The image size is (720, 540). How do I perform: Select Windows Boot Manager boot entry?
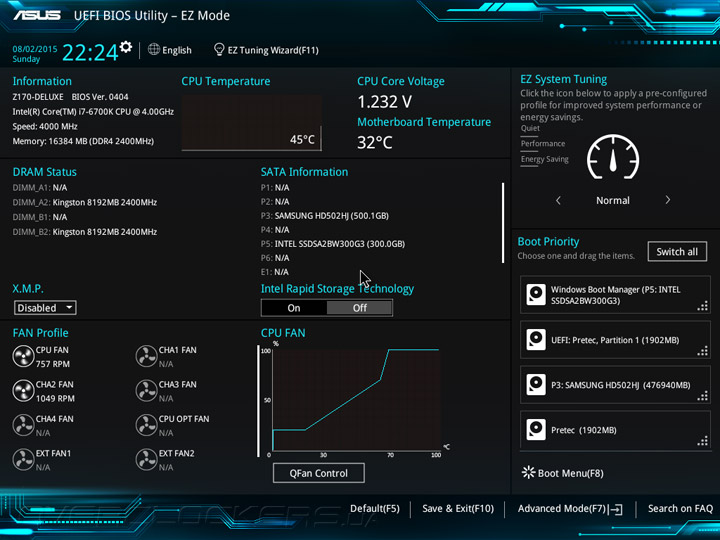(x=615, y=295)
